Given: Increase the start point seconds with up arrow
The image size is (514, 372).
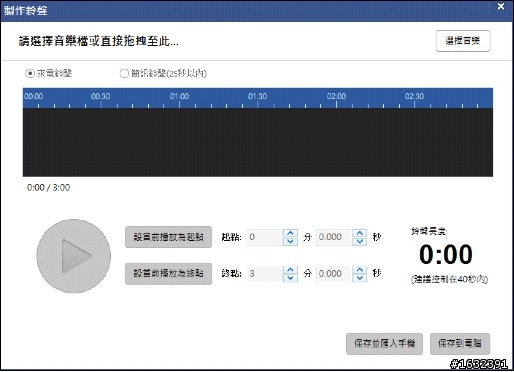Looking at the screenshot, I should [360, 233].
